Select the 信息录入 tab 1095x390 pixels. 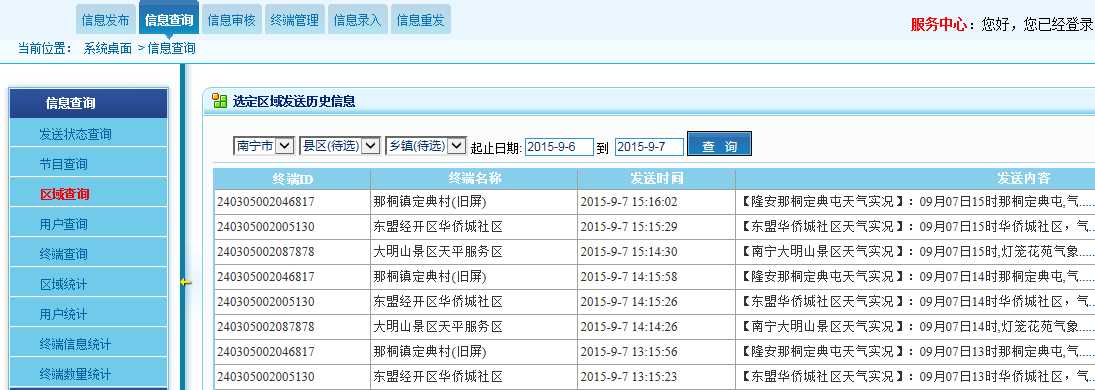coord(358,20)
